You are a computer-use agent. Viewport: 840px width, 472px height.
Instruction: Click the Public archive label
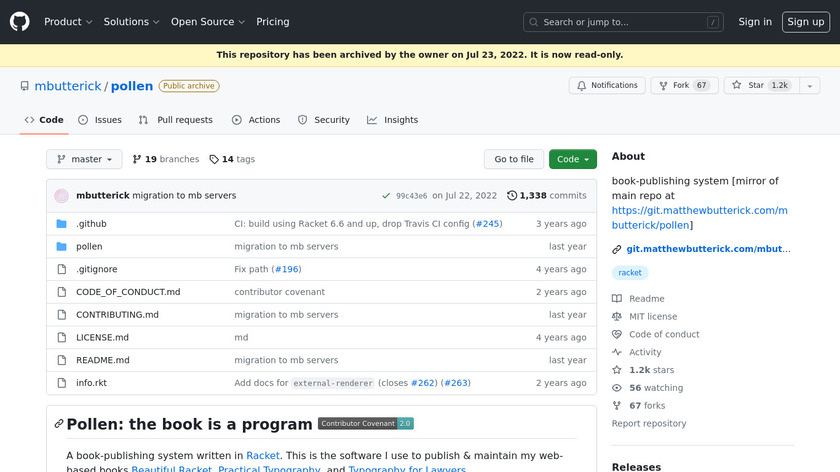tap(189, 86)
